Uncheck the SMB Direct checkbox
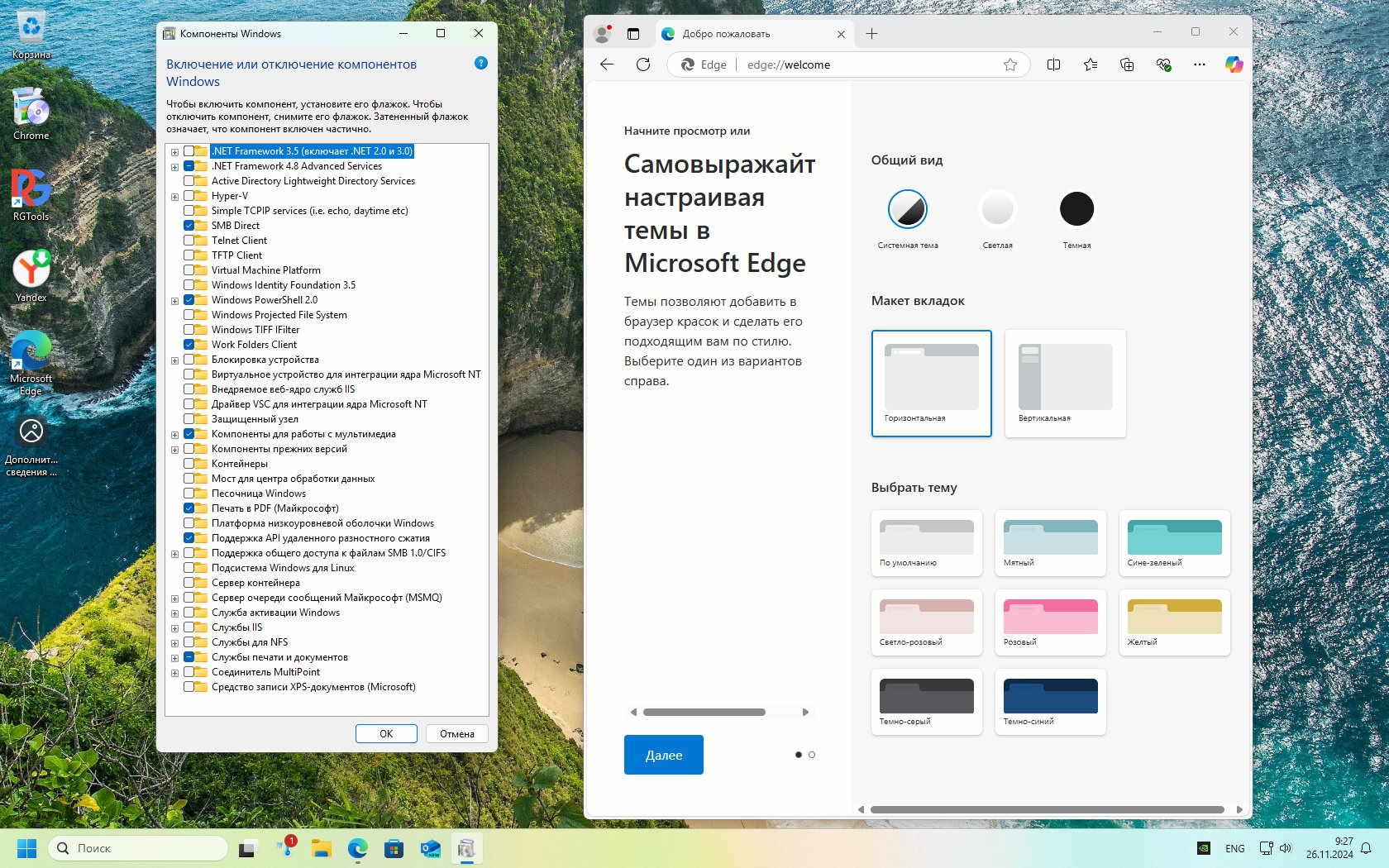The width and height of the screenshot is (1389, 868). click(189, 226)
